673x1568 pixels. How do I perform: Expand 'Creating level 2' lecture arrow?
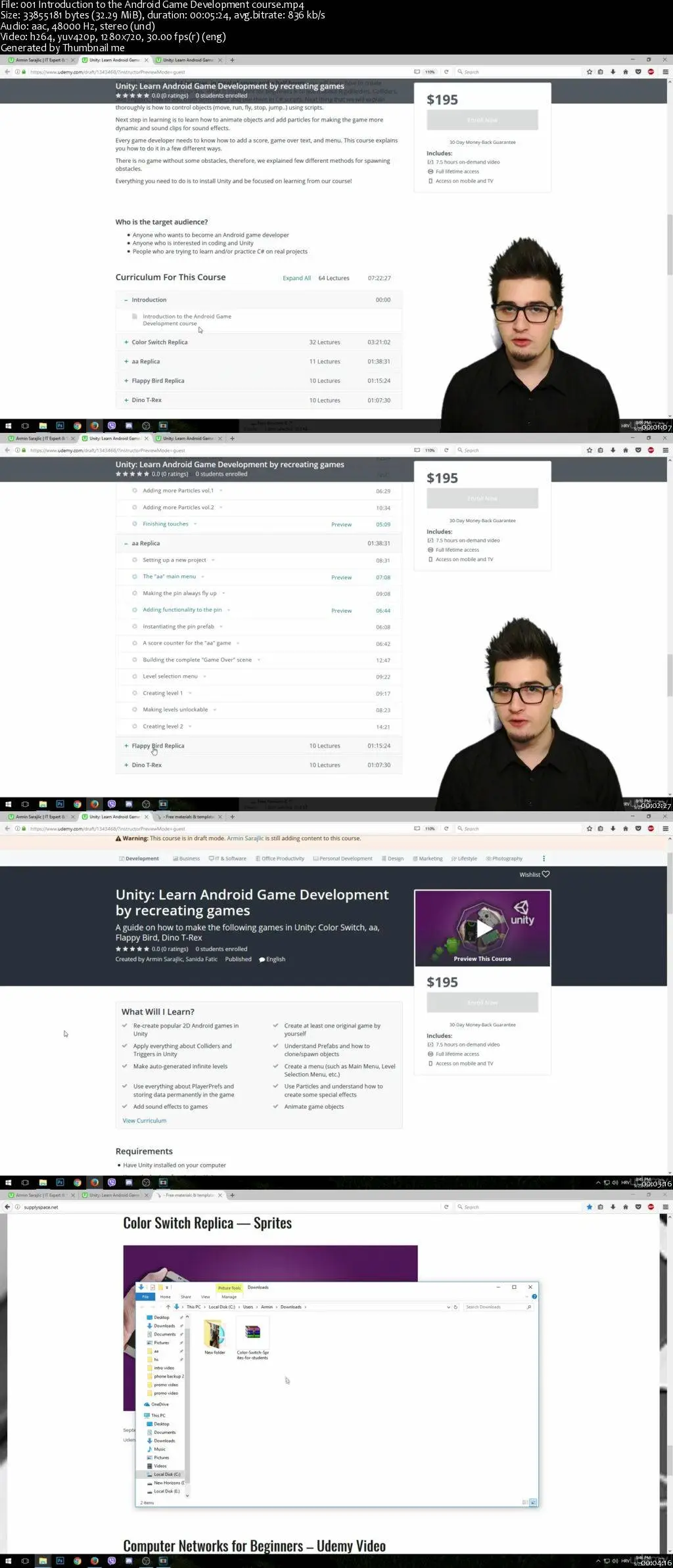[x=190, y=727]
